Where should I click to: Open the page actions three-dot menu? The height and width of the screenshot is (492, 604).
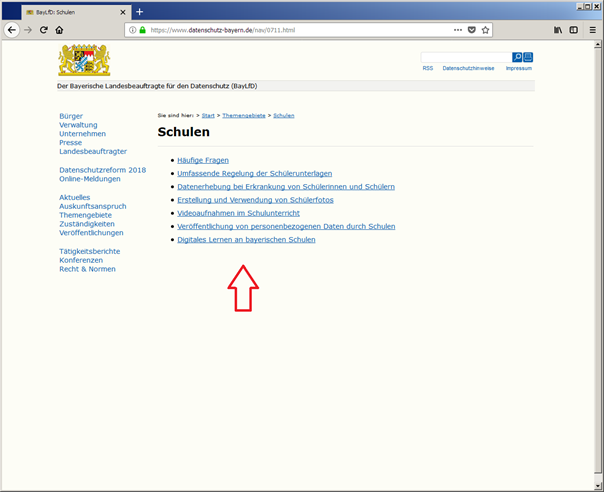point(458,30)
